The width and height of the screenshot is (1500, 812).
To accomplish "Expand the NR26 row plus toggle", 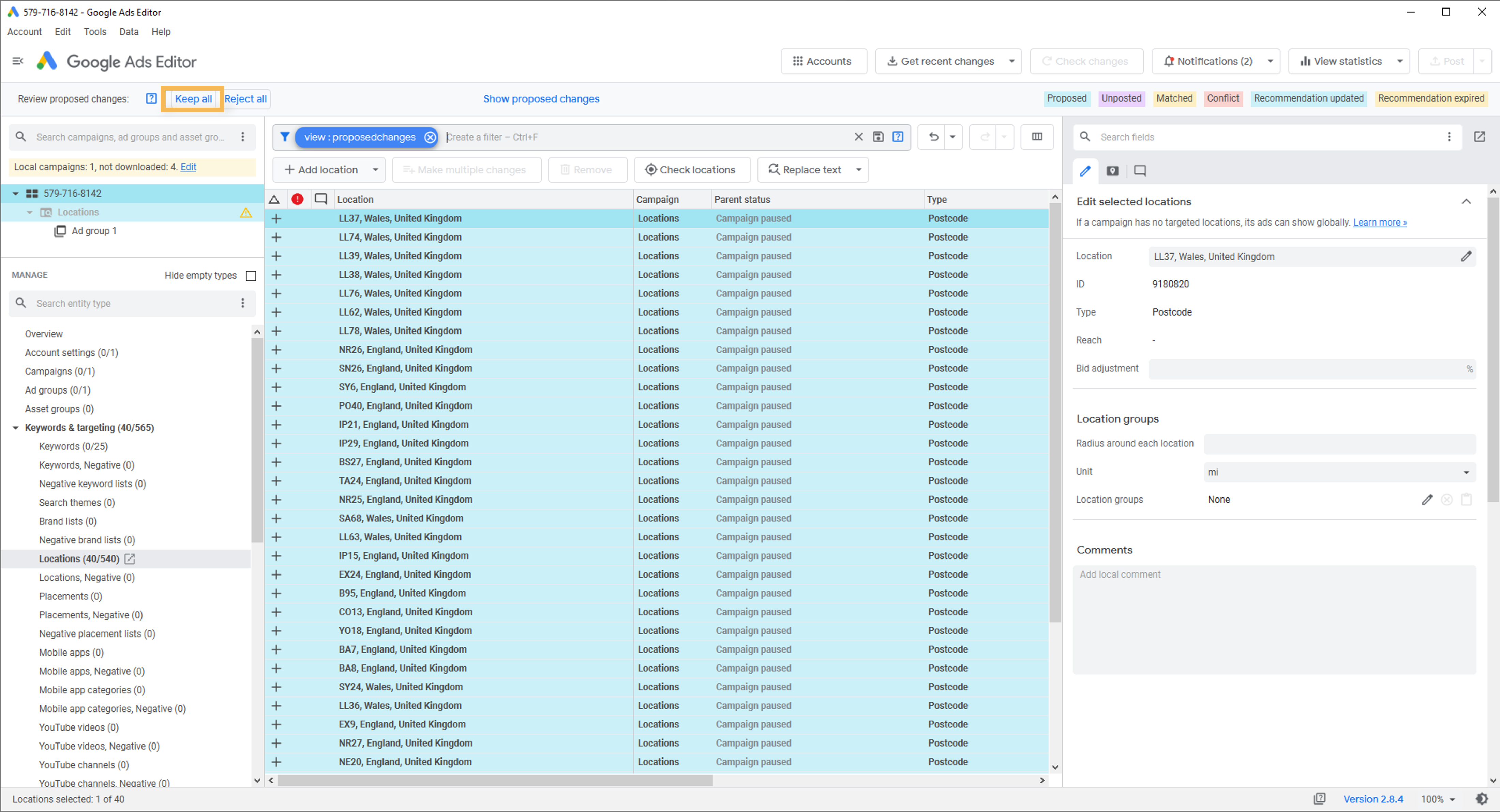I will [x=276, y=349].
